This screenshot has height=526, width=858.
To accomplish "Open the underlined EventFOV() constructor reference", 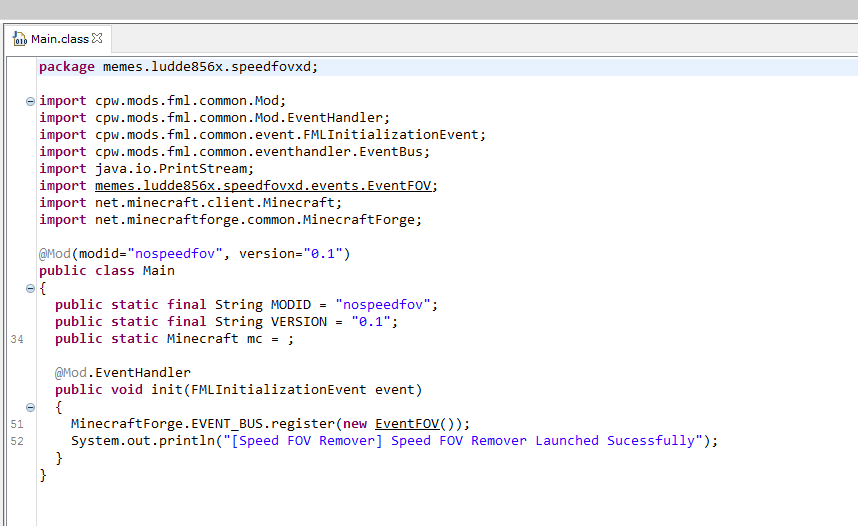I will point(407,424).
